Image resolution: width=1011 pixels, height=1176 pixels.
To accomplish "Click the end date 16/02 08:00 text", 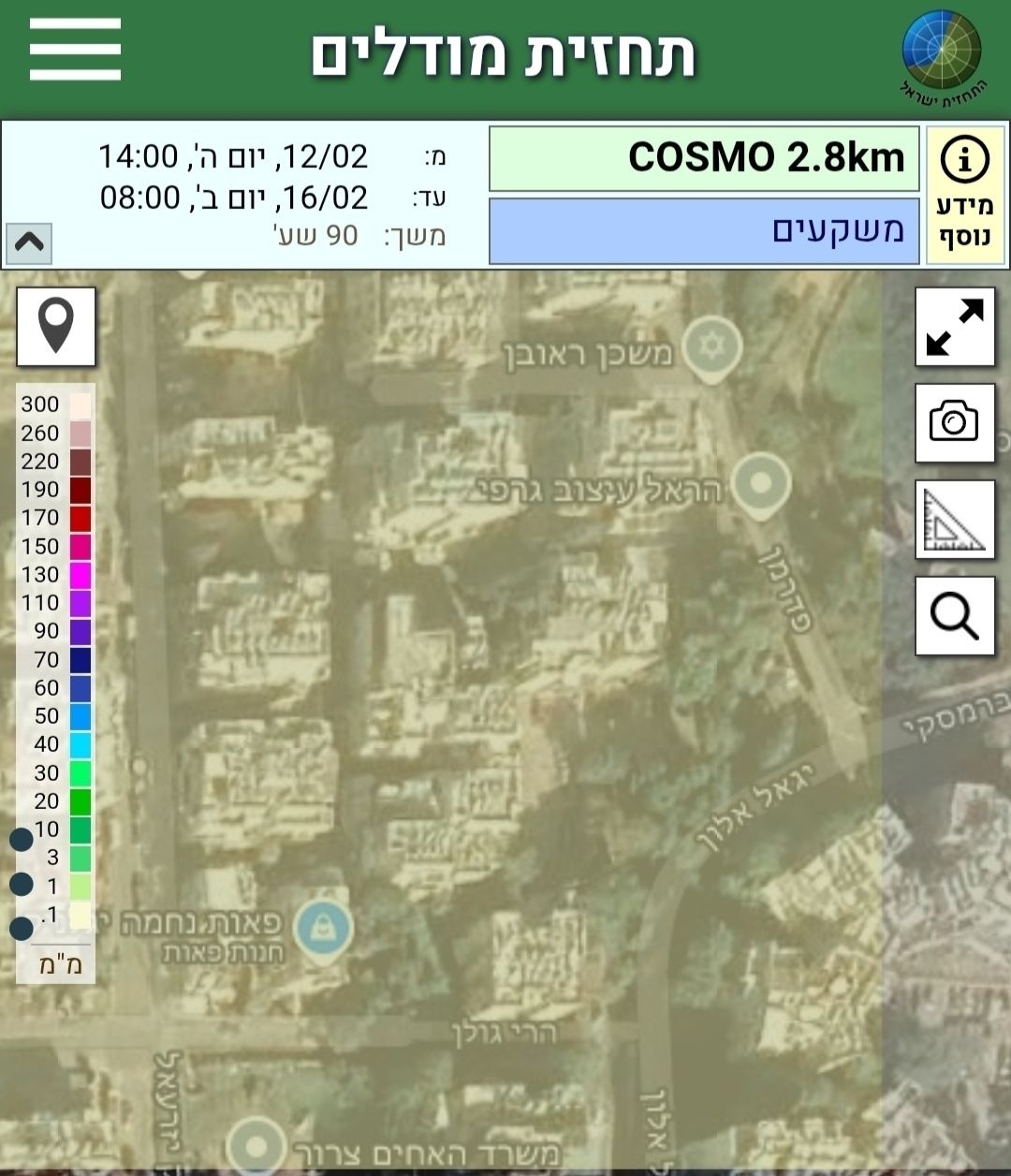I will [234, 198].
